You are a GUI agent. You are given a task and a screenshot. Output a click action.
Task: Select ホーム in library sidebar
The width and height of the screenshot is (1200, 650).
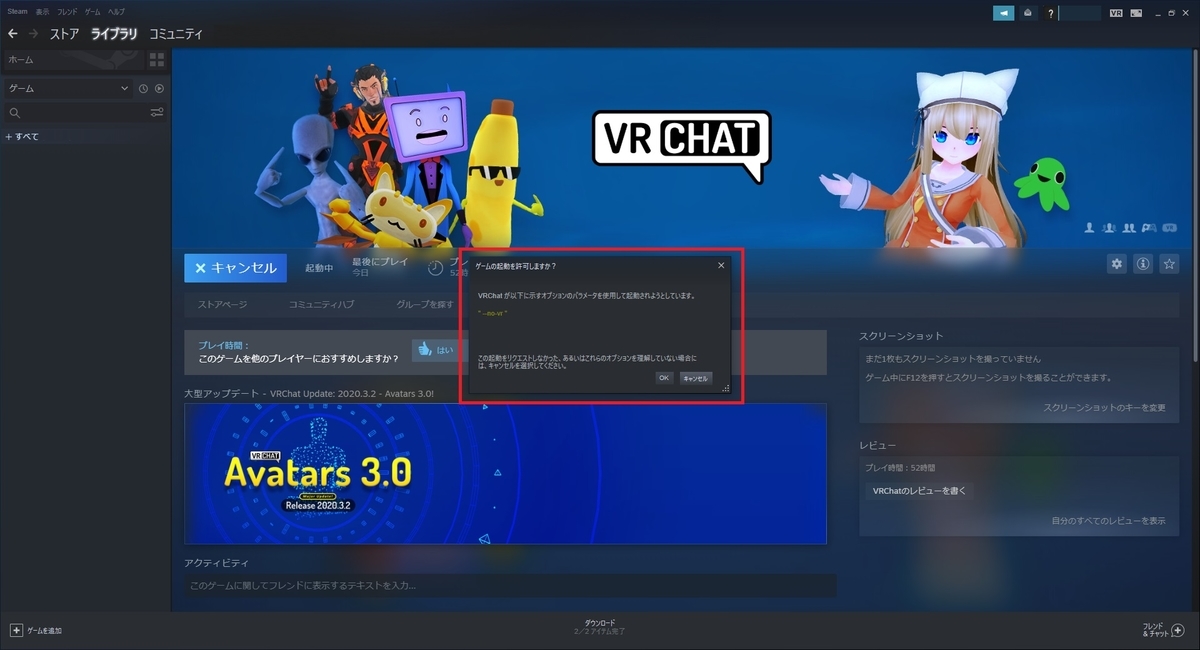click(74, 60)
